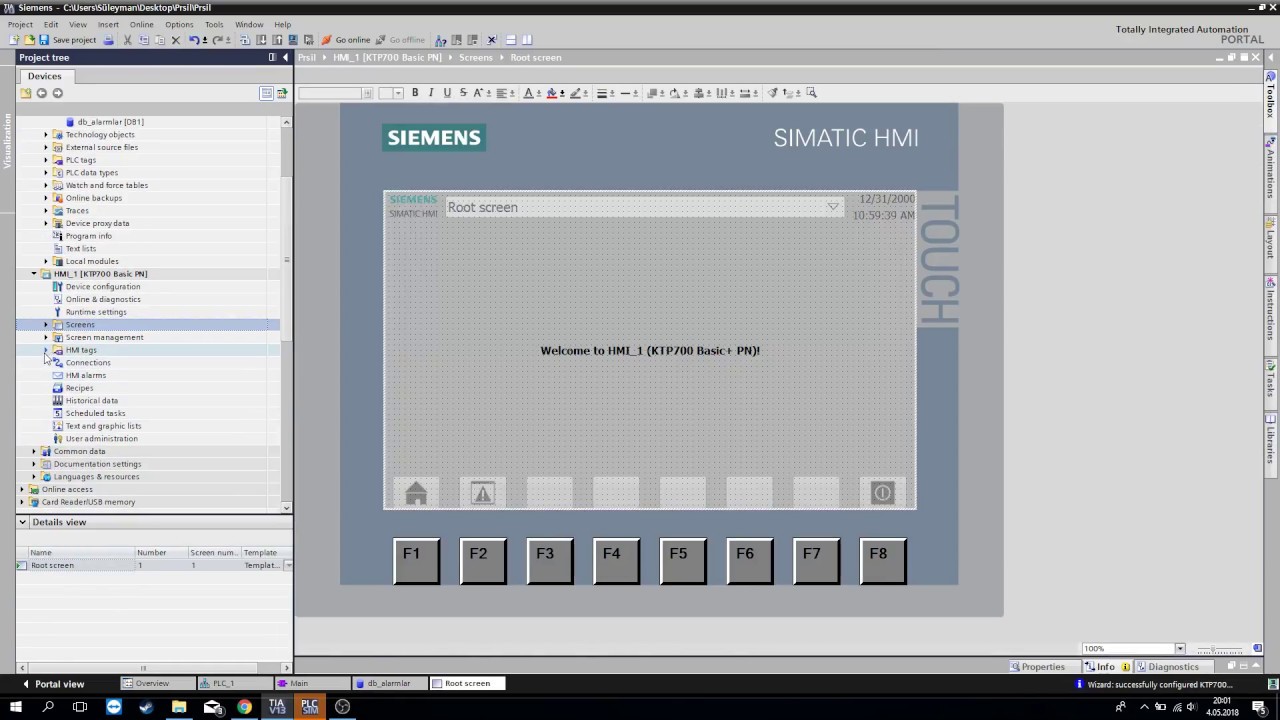
Task: Click the font color A icon
Action: tap(530, 93)
